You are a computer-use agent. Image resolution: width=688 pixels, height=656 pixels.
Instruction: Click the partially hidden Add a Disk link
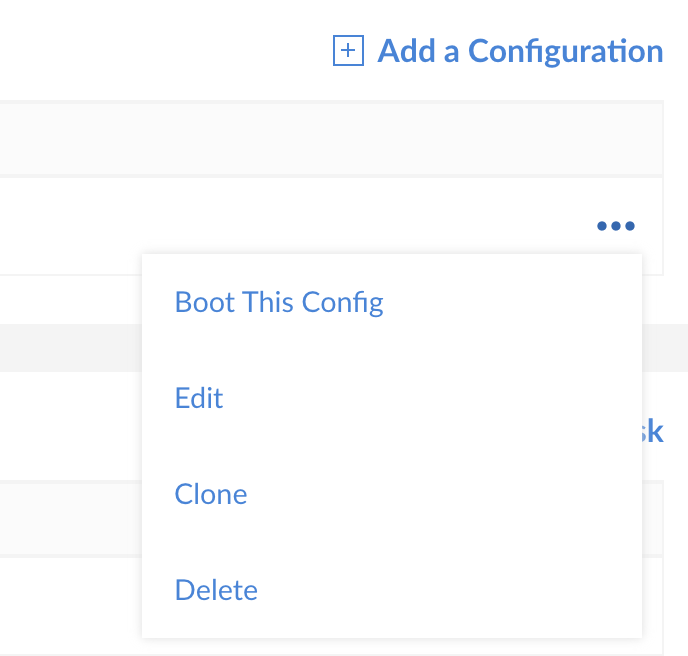pos(652,431)
